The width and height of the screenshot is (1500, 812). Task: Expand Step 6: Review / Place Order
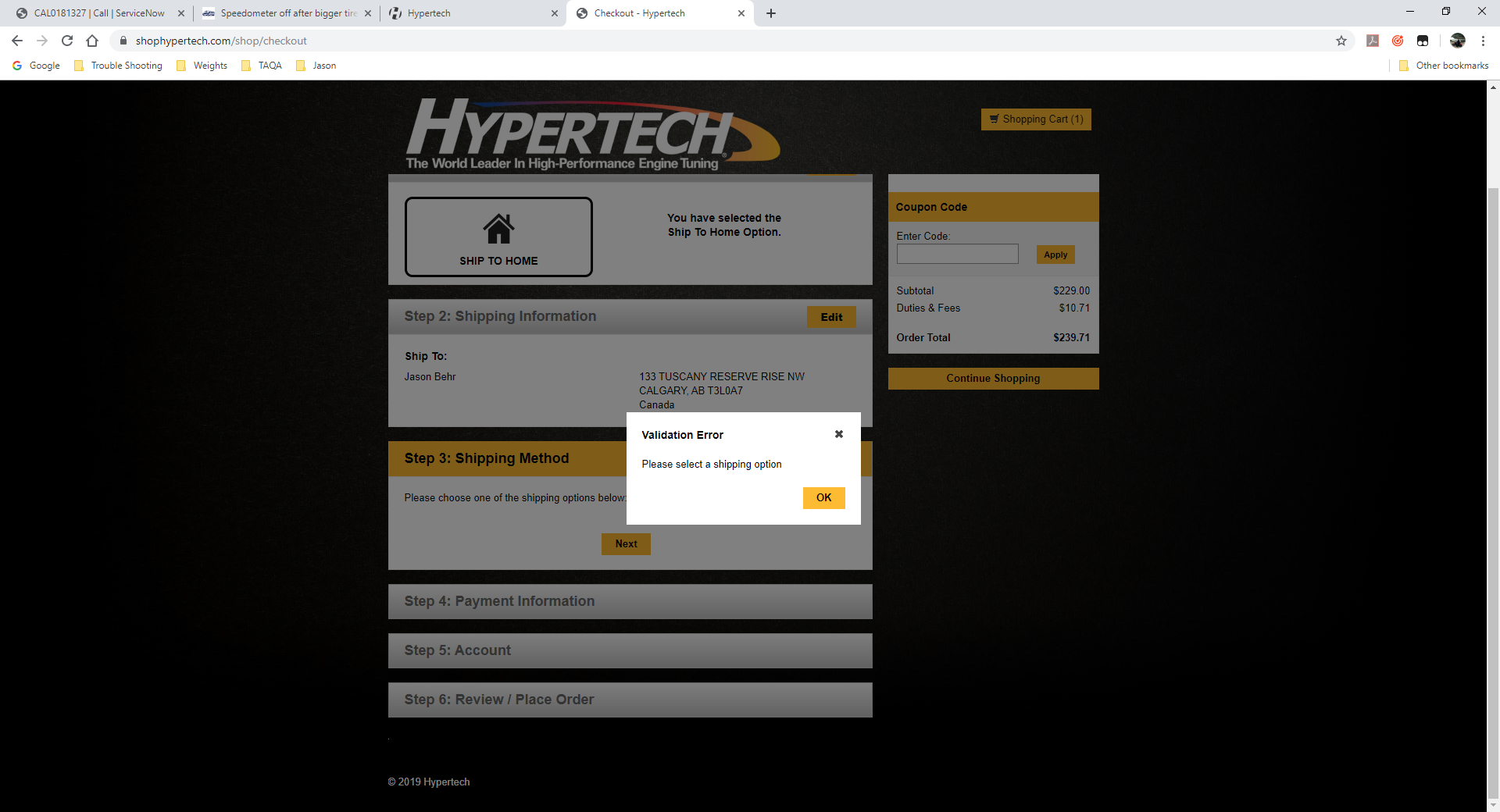pyautogui.click(x=630, y=700)
